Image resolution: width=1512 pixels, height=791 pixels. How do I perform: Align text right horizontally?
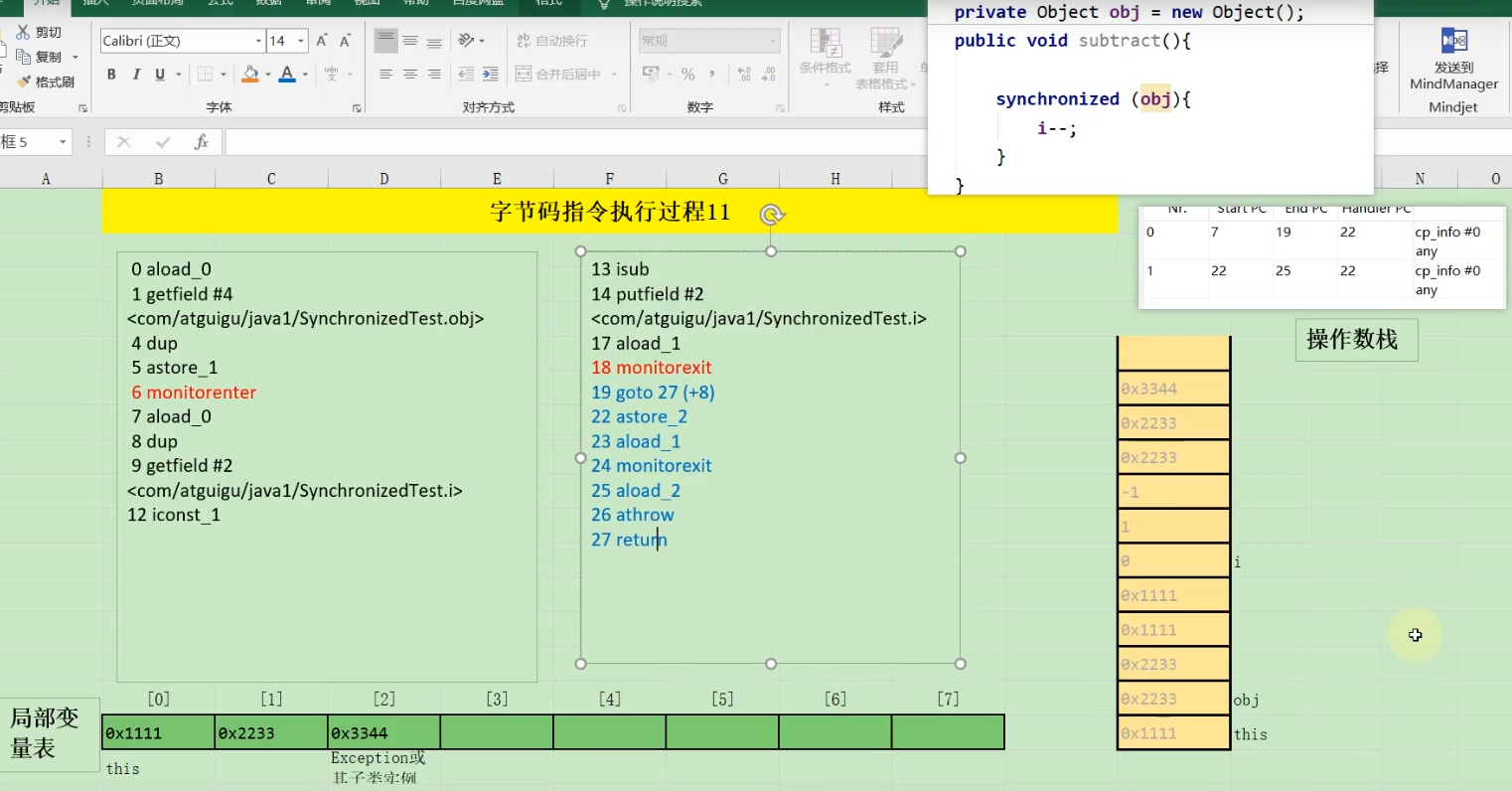tap(434, 75)
